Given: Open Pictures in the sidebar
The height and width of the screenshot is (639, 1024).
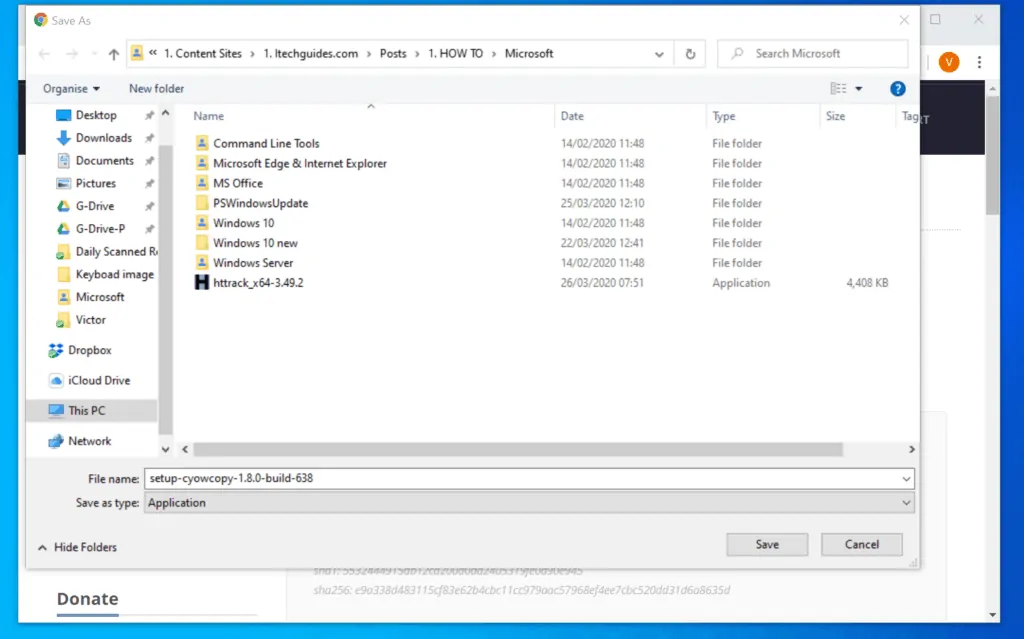Looking at the screenshot, I should pyautogui.click(x=95, y=184).
